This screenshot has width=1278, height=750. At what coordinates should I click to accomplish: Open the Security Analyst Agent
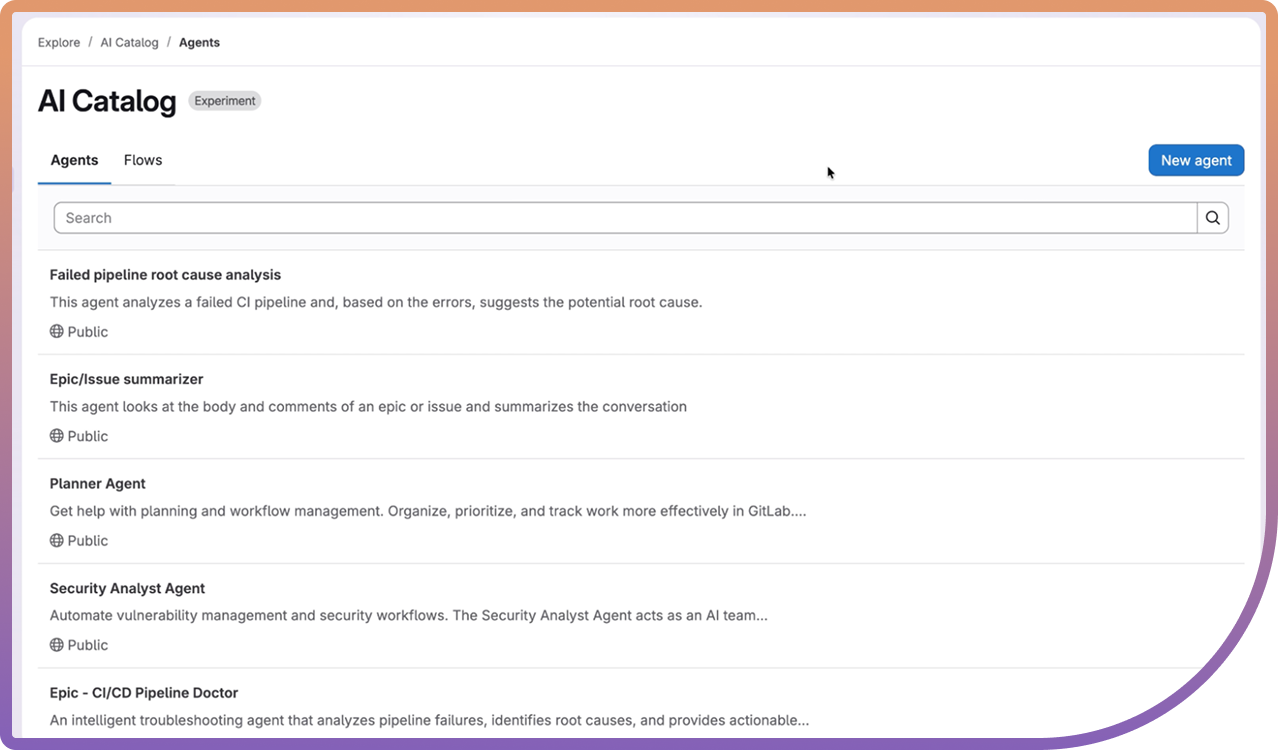tap(127, 588)
